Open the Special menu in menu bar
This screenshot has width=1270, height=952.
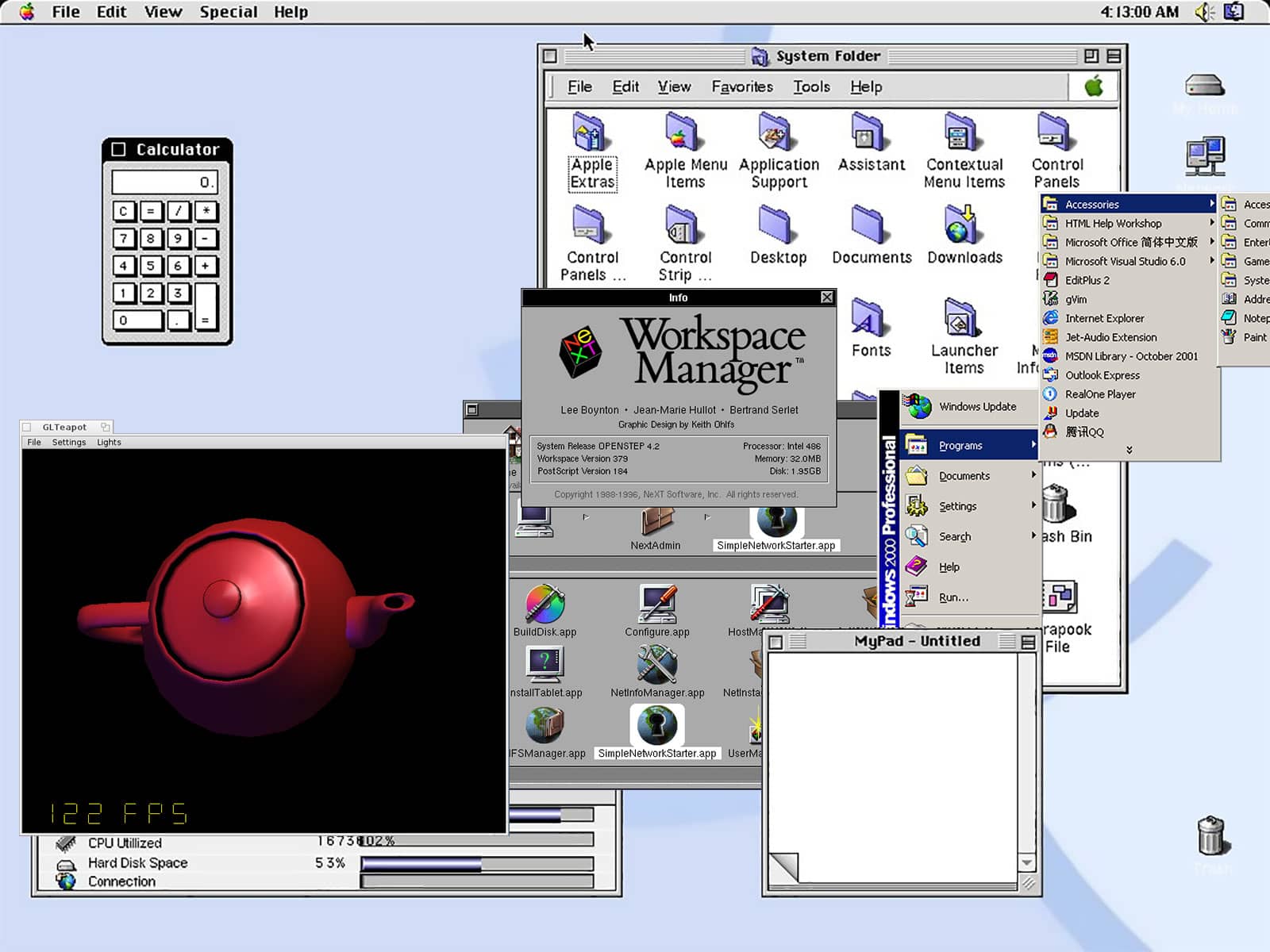click(x=228, y=12)
